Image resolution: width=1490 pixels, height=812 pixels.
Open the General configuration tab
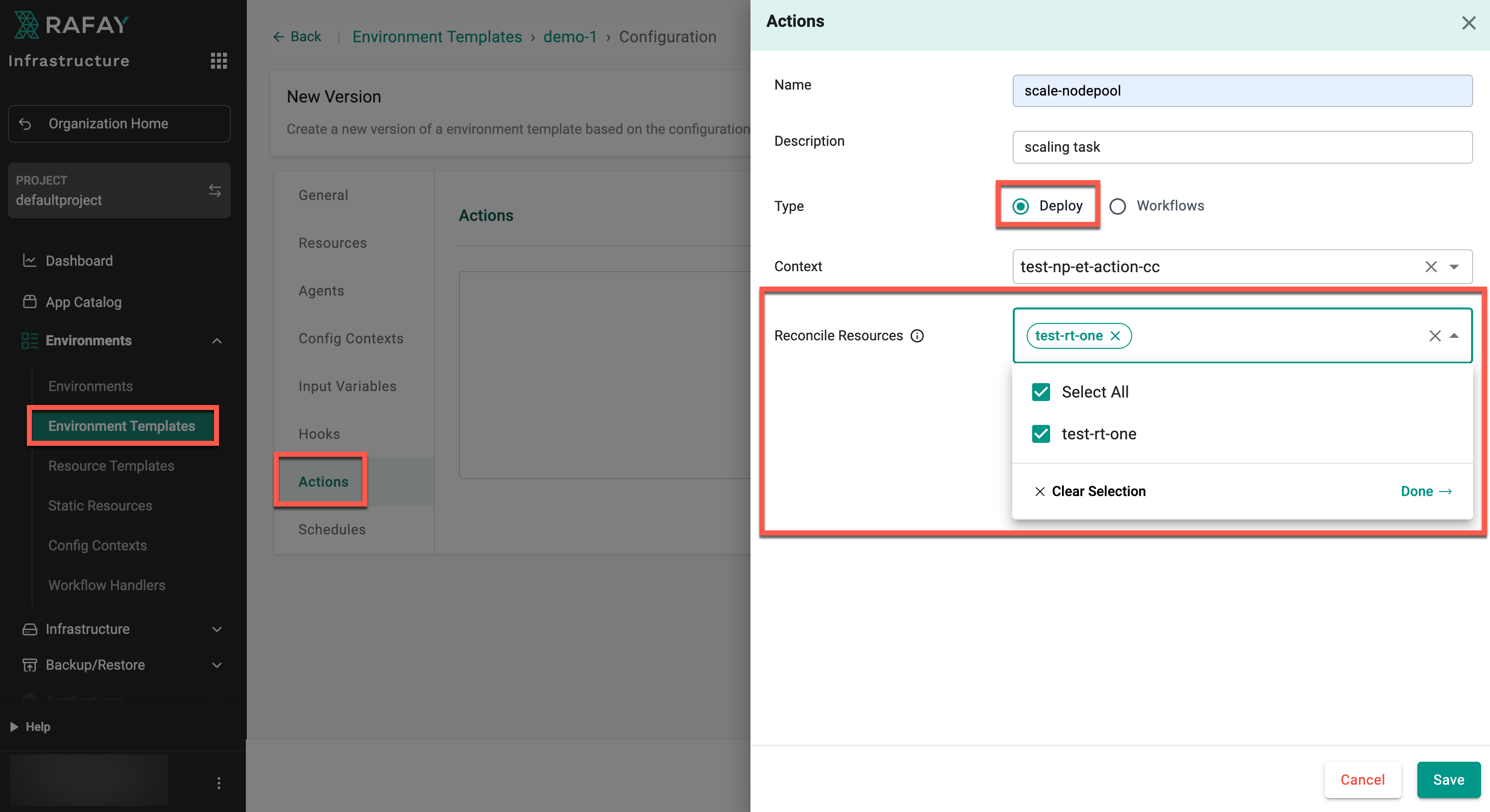pos(323,196)
